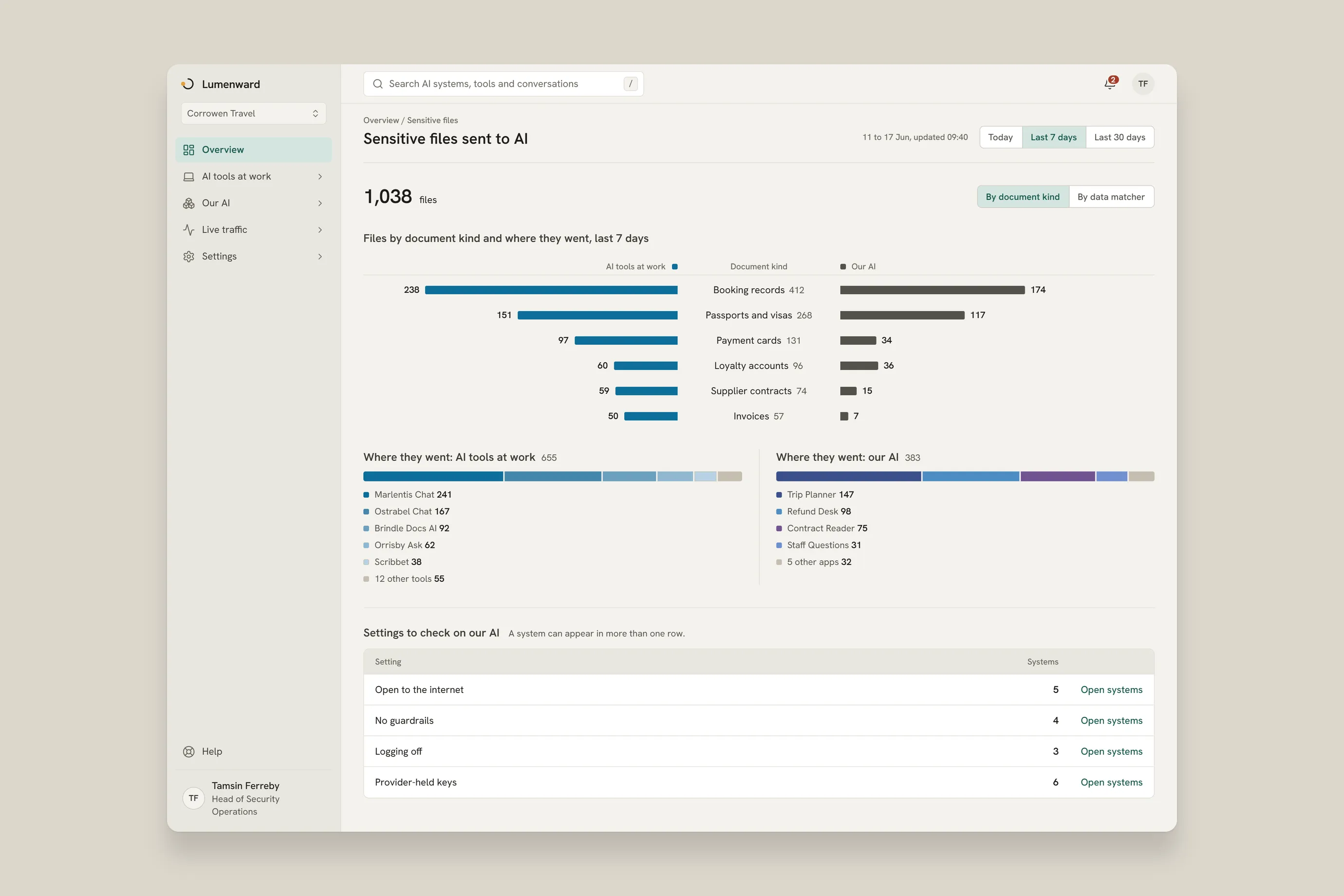Select the Last 7 days range
This screenshot has height=896, width=1344.
click(x=1053, y=137)
